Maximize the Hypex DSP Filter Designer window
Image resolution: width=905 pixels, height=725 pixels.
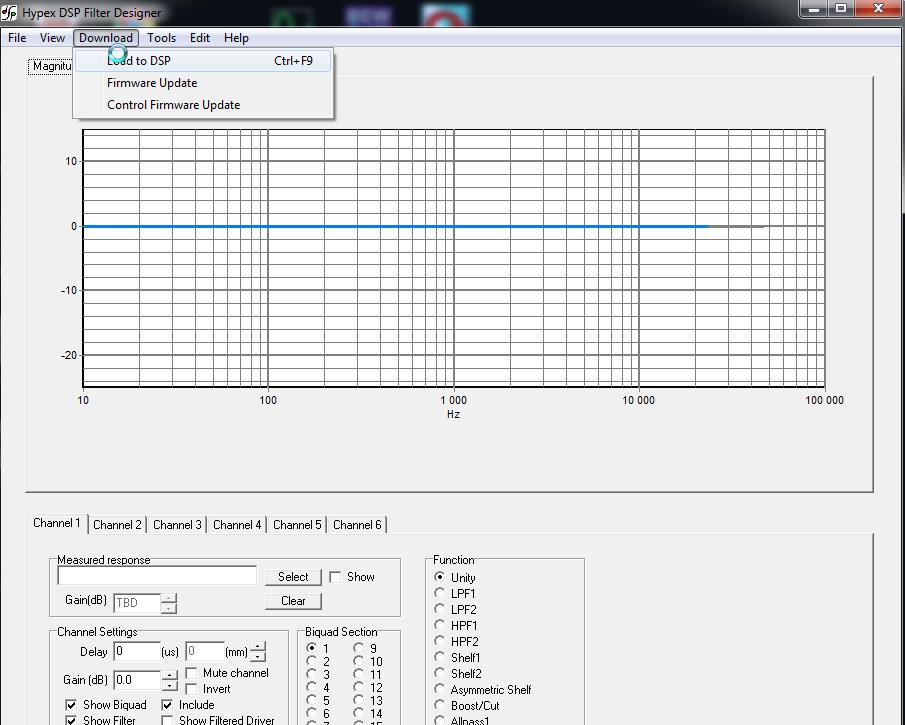(x=841, y=9)
